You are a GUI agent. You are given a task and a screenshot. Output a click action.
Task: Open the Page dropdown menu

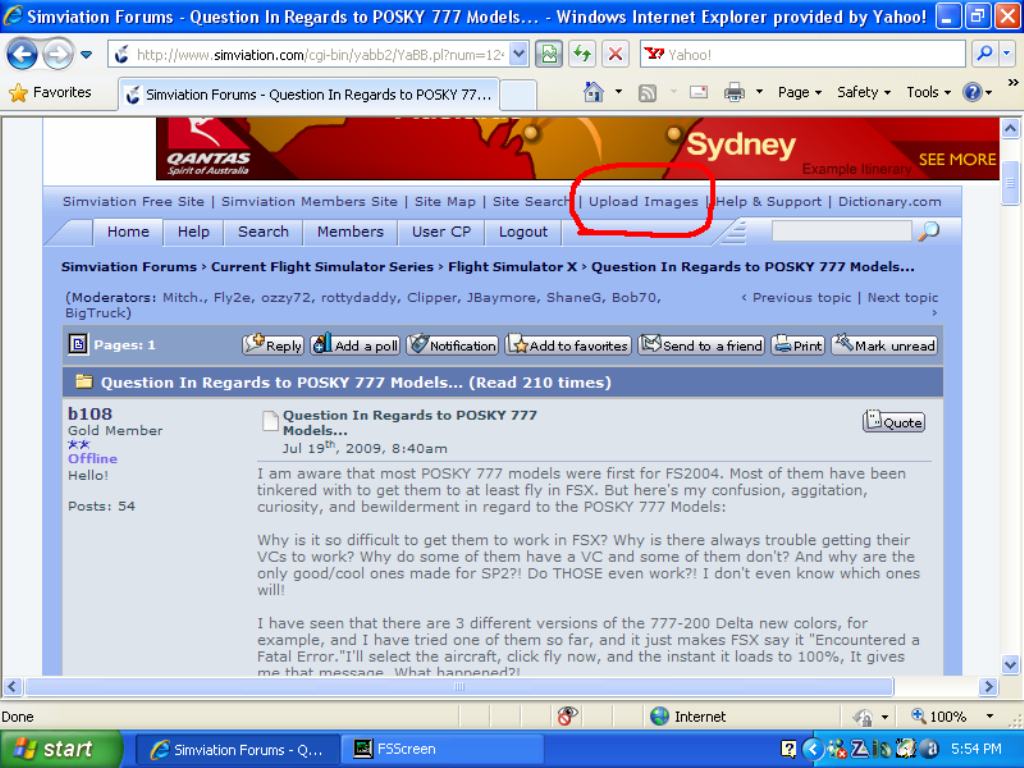pos(799,92)
